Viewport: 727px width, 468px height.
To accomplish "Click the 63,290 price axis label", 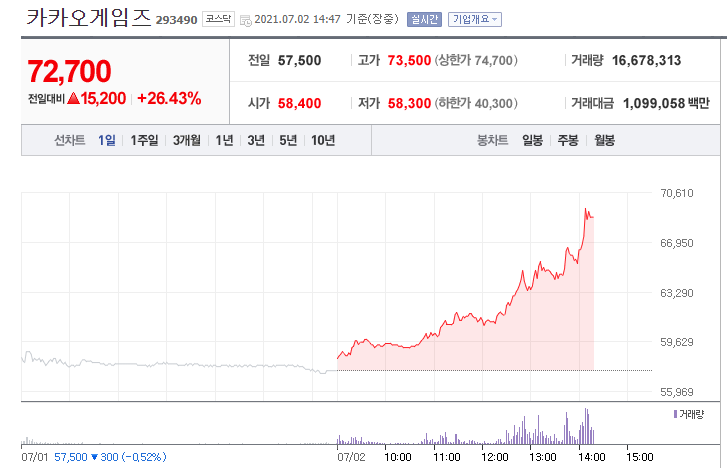I will pos(677,293).
